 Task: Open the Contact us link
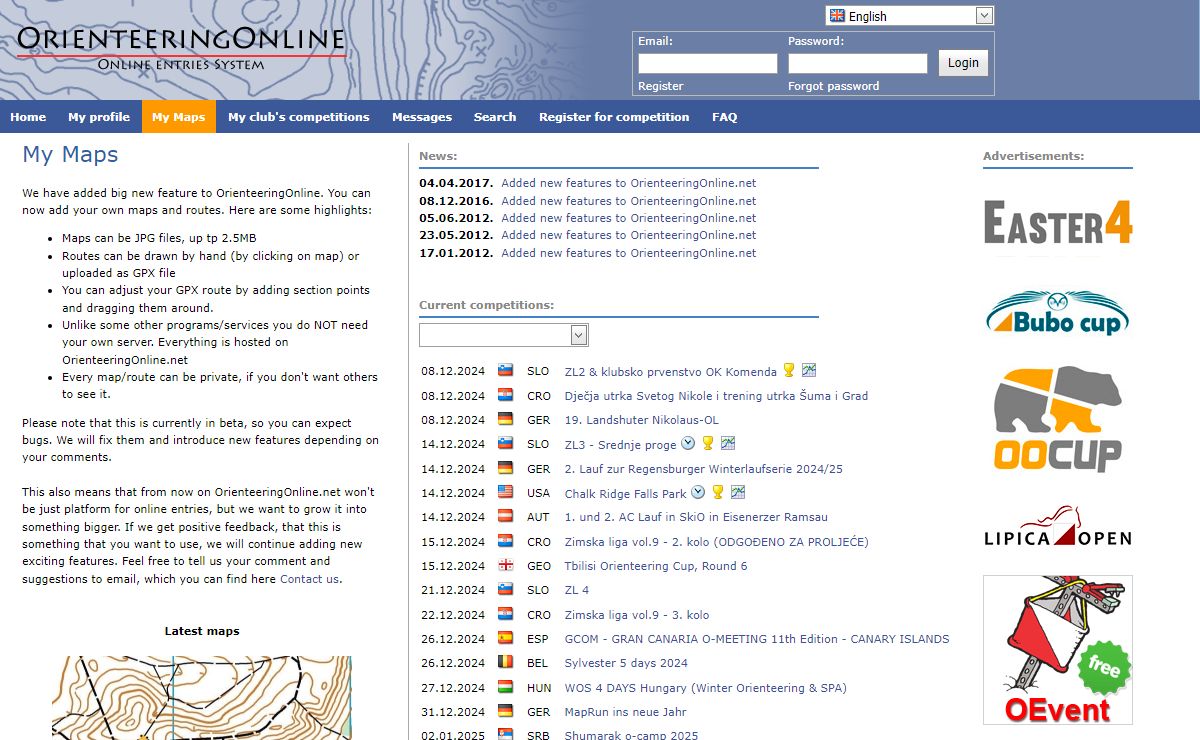click(x=309, y=579)
